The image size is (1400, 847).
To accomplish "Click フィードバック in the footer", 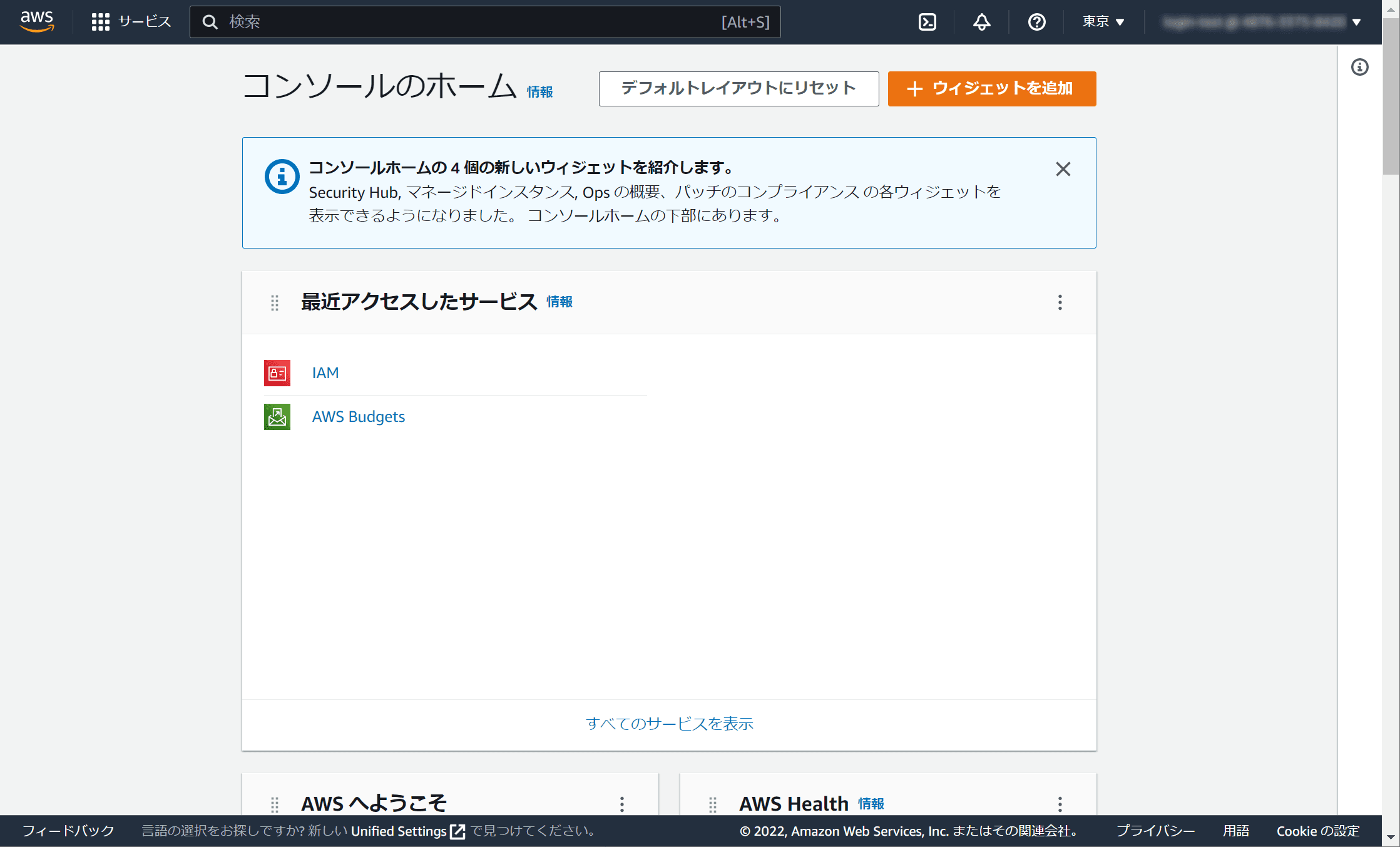I will point(69,831).
